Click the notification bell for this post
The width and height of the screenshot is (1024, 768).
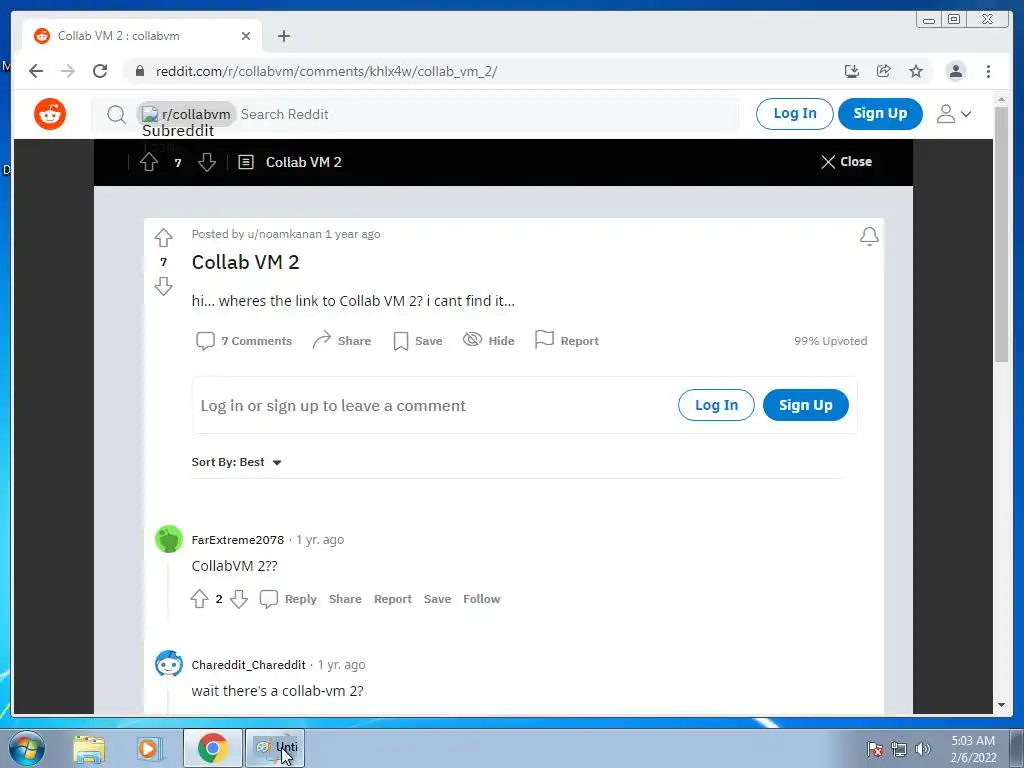(x=869, y=236)
